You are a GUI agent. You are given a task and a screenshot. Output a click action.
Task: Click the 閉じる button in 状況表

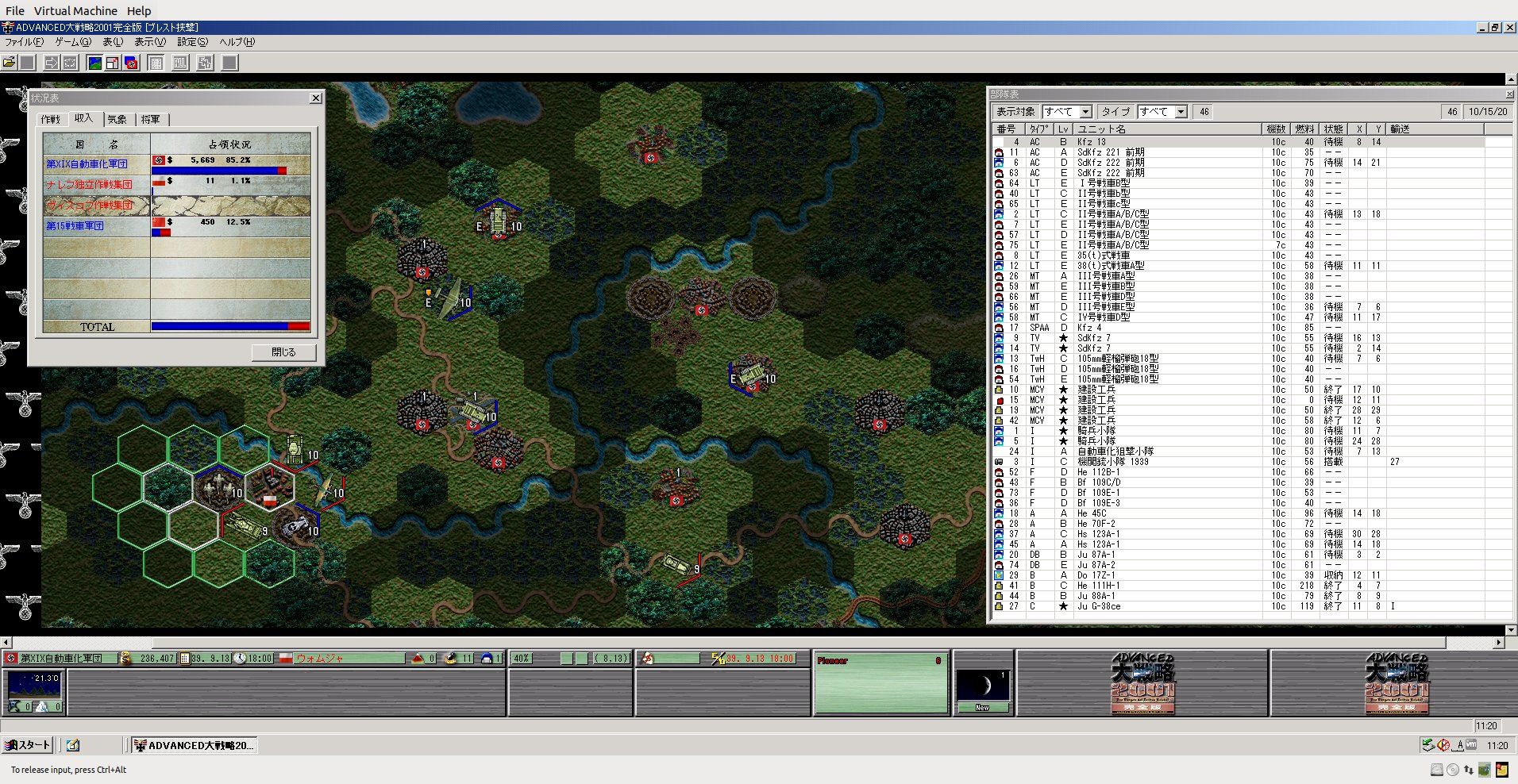click(283, 352)
